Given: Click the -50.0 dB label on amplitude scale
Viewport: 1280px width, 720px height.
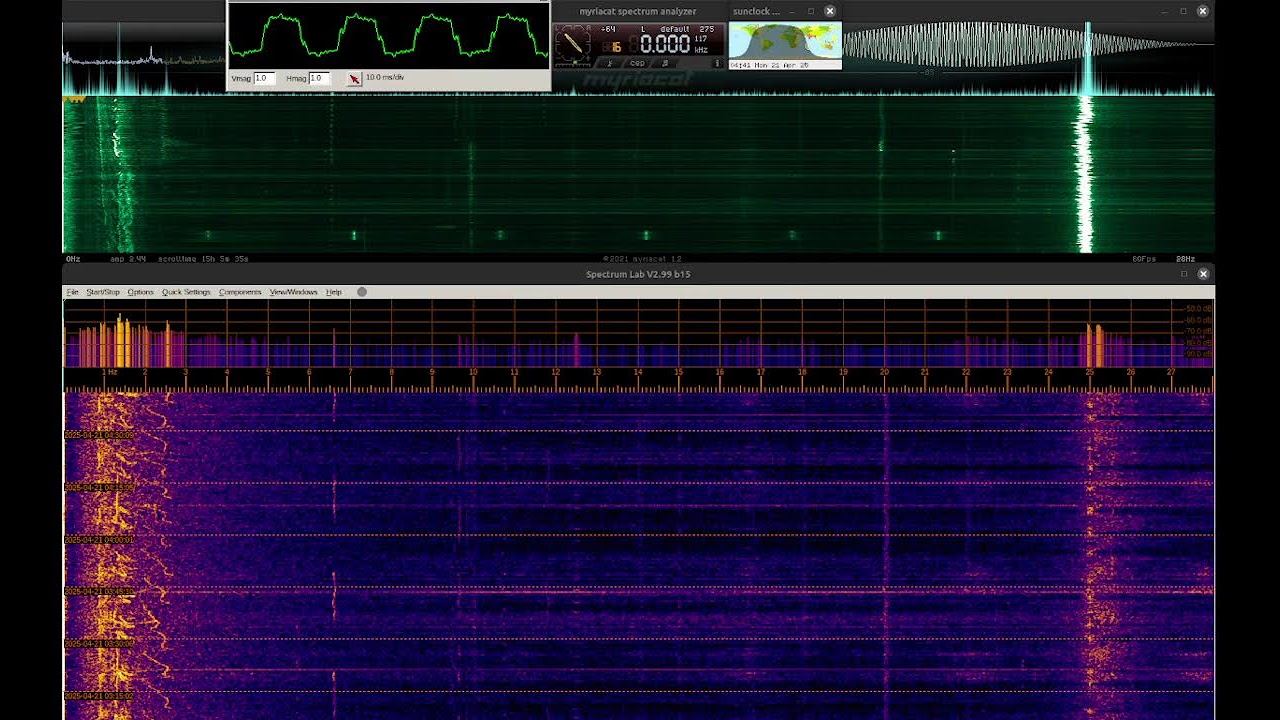Looking at the screenshot, I should (1197, 309).
